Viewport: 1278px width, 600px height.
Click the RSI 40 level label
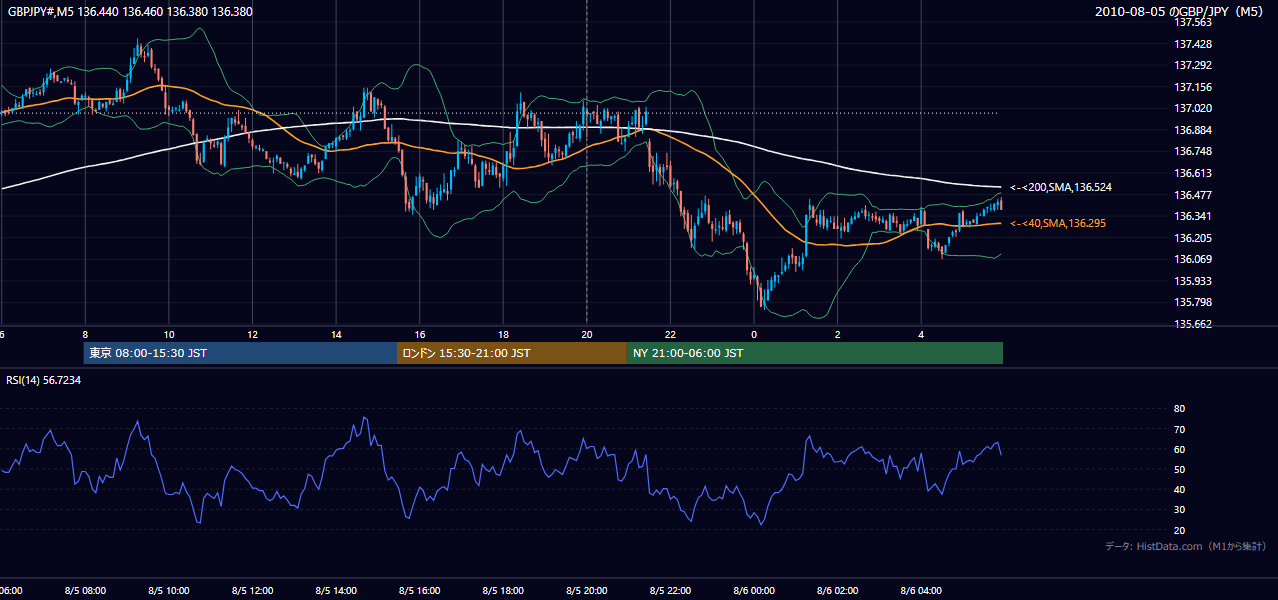pos(1179,489)
